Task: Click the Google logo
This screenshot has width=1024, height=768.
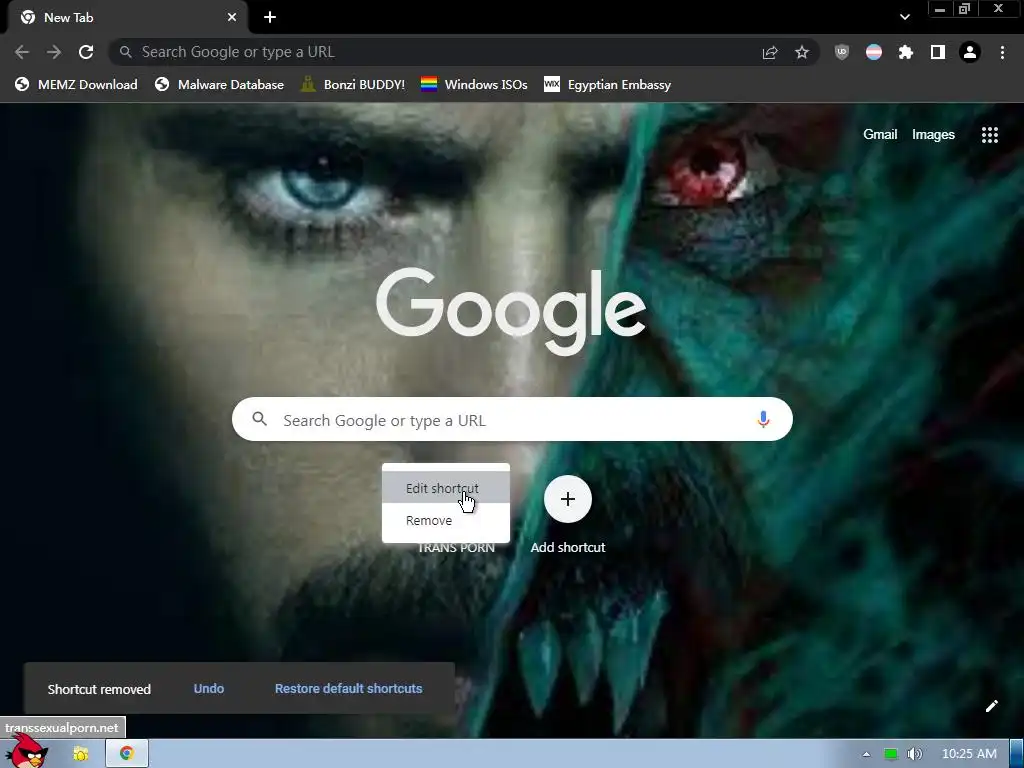Action: click(x=511, y=311)
